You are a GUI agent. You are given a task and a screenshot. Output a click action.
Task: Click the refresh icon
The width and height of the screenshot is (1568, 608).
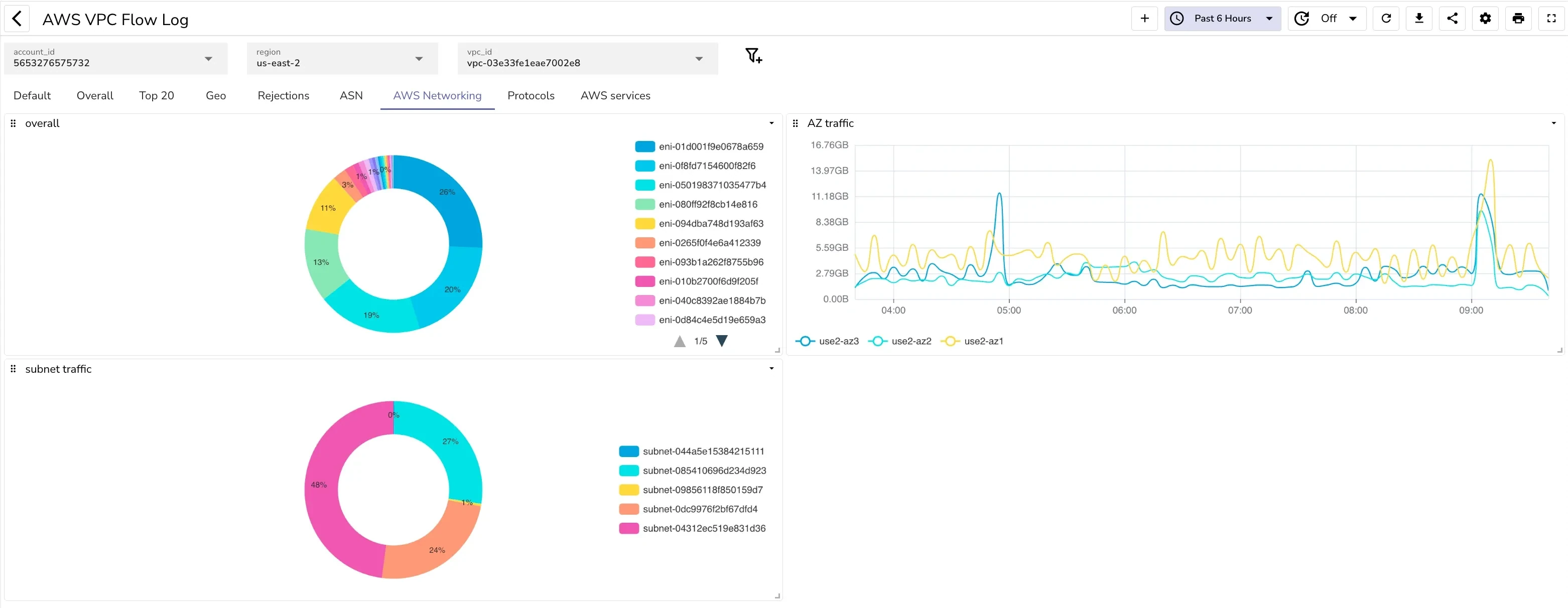click(1386, 18)
